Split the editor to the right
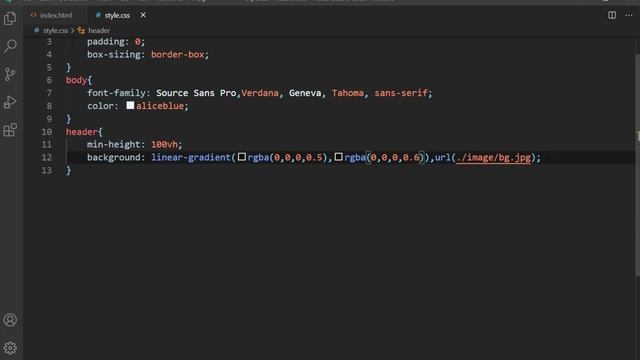 tap(612, 16)
